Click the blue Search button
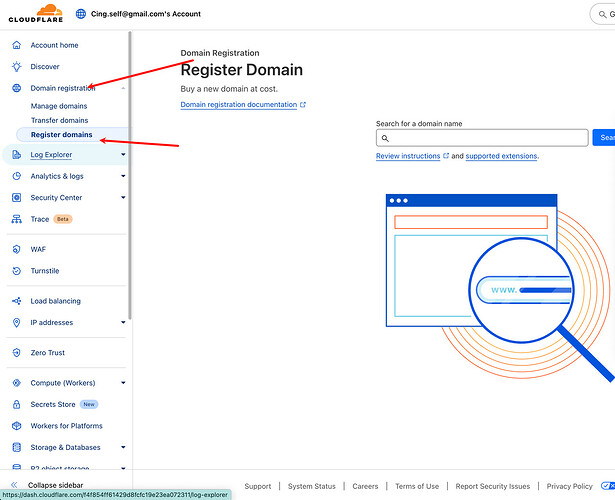This screenshot has width=615, height=500. point(603,138)
